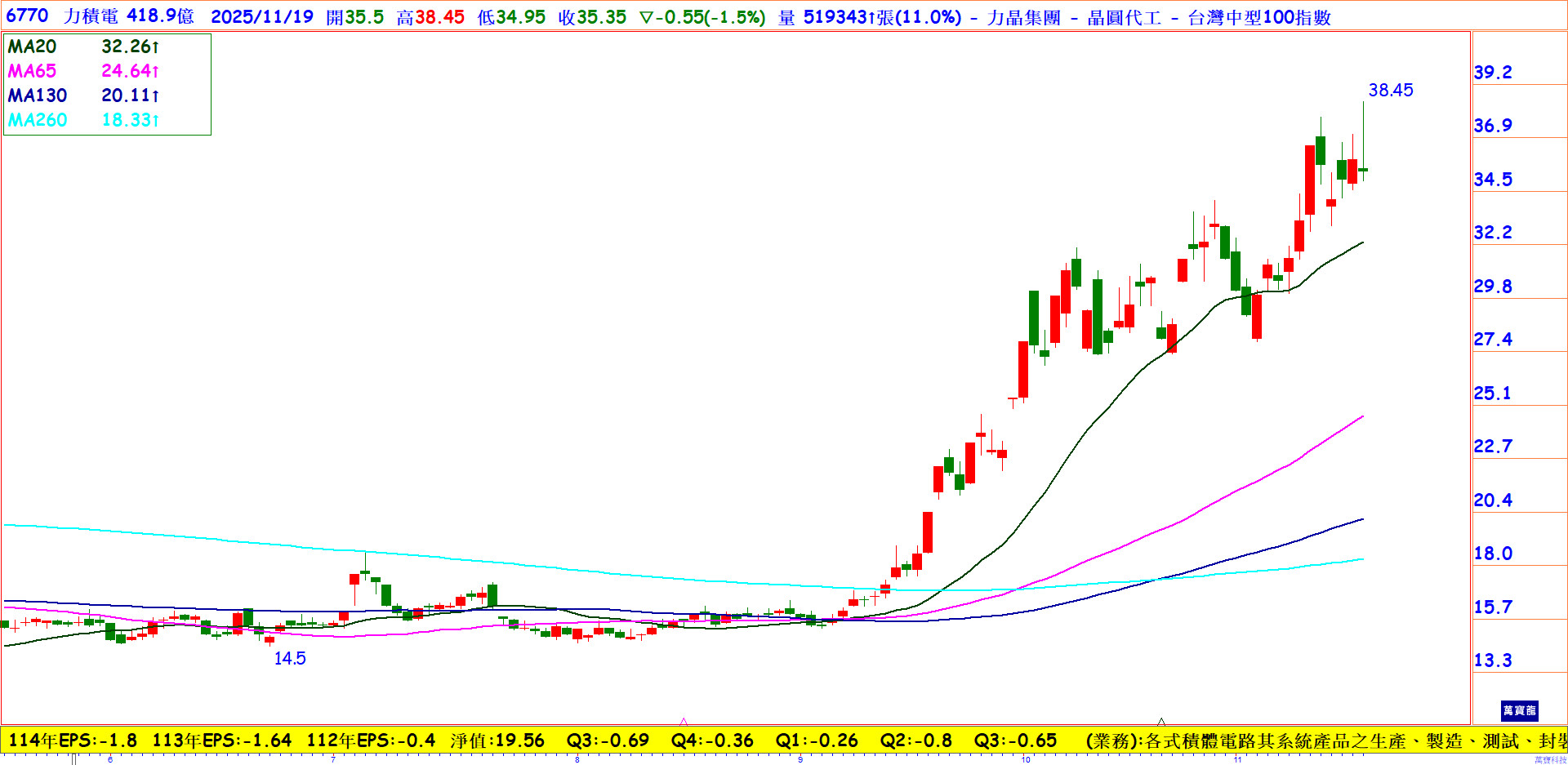Jump to month 10 on time axis
1568x765 pixels.
pyautogui.click(x=1025, y=759)
